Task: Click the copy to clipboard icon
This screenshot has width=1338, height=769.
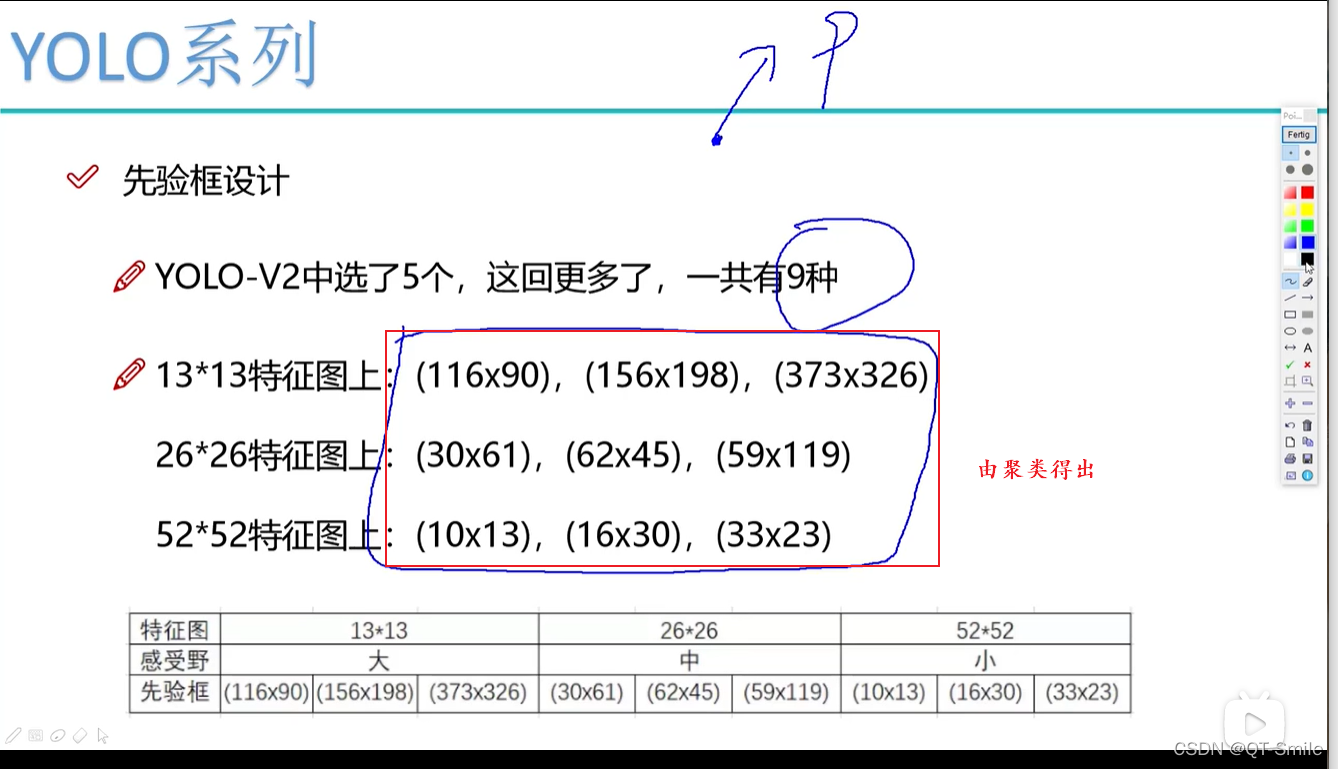Action: click(x=1307, y=441)
